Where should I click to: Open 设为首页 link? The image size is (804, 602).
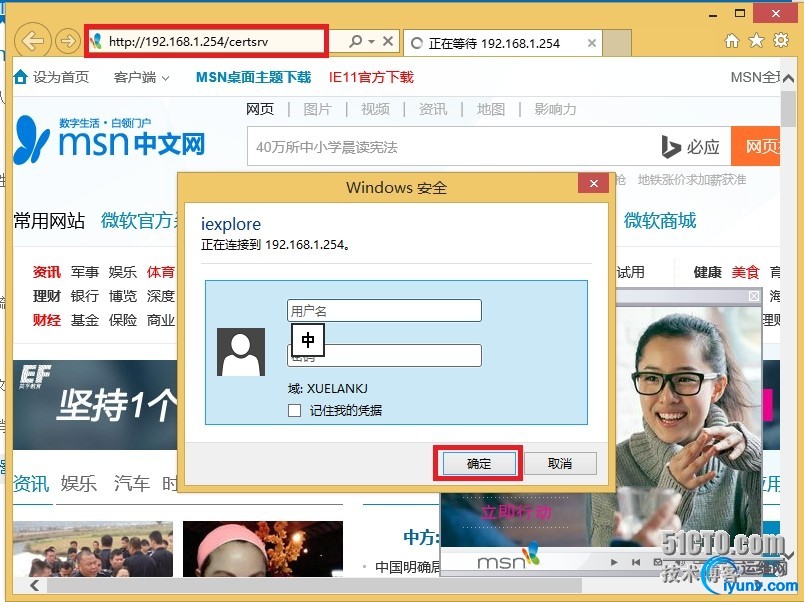61,77
